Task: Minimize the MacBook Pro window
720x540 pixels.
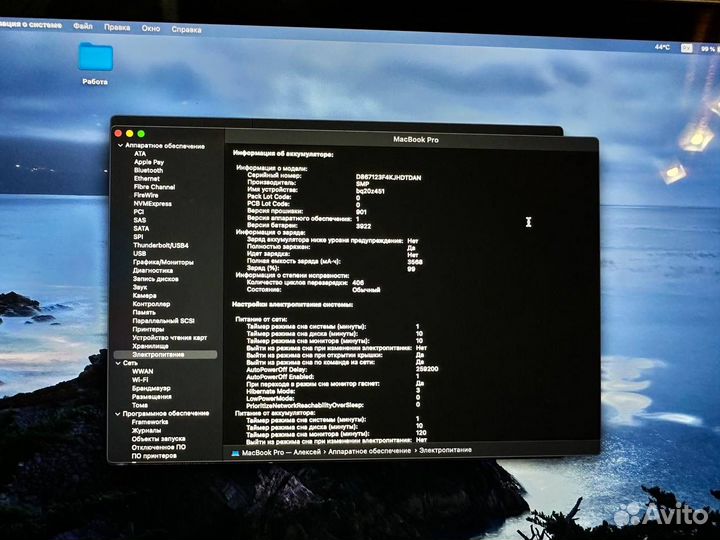Action: [129, 134]
